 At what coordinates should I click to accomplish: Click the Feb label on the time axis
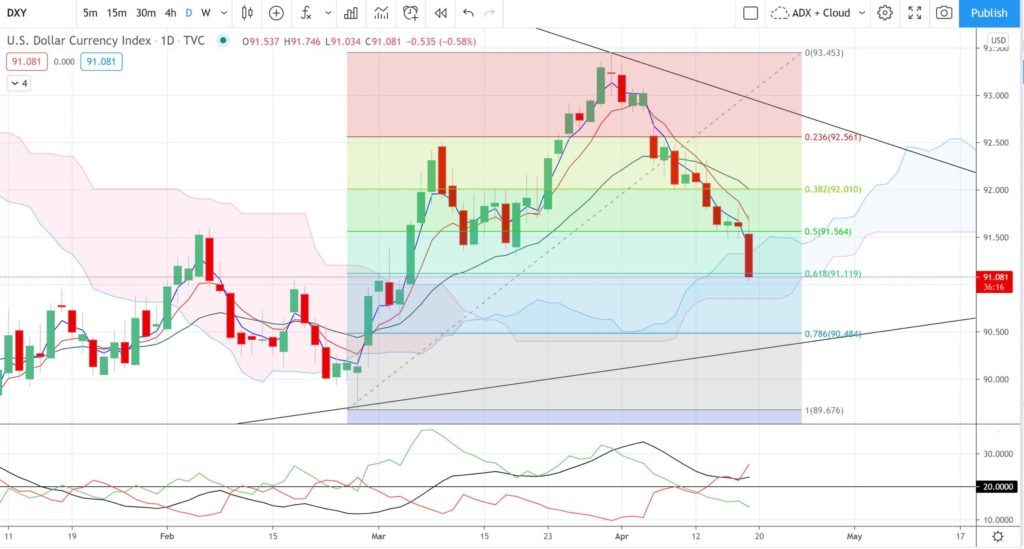click(167, 537)
